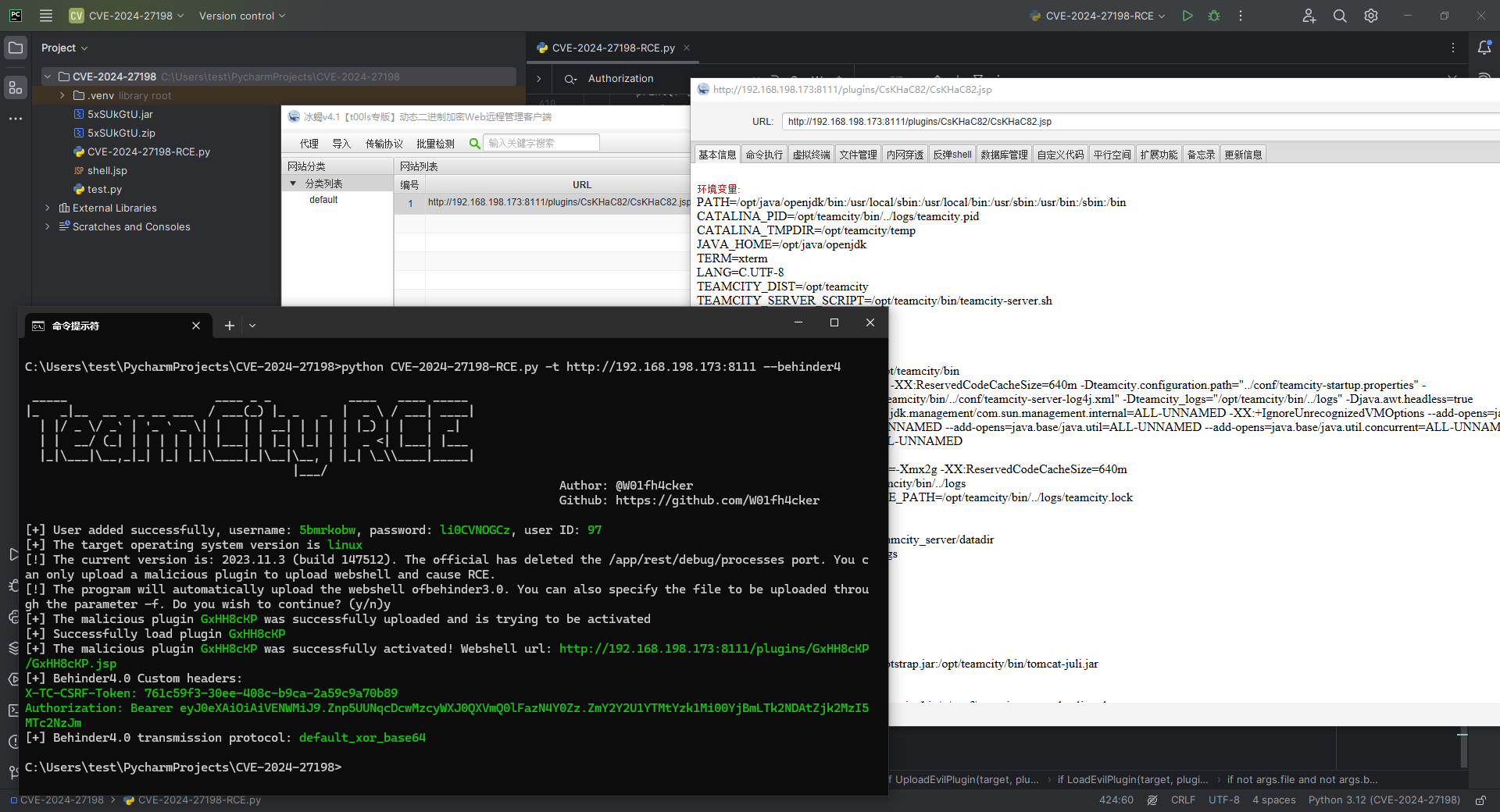Switch to the 内网穿透 tab
Screen dimensions: 1500x812
pyautogui.click(x=905, y=155)
